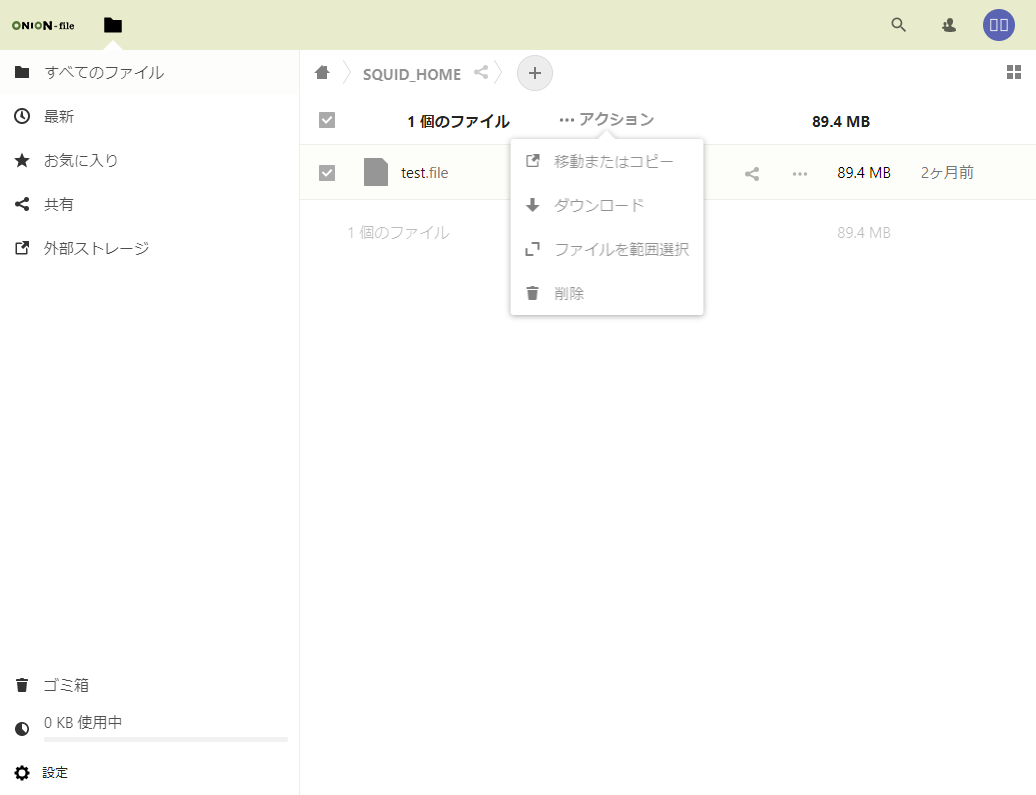The height and width of the screenshot is (795, 1036).
Task: Switch to grid view icon
Action: point(1013,72)
